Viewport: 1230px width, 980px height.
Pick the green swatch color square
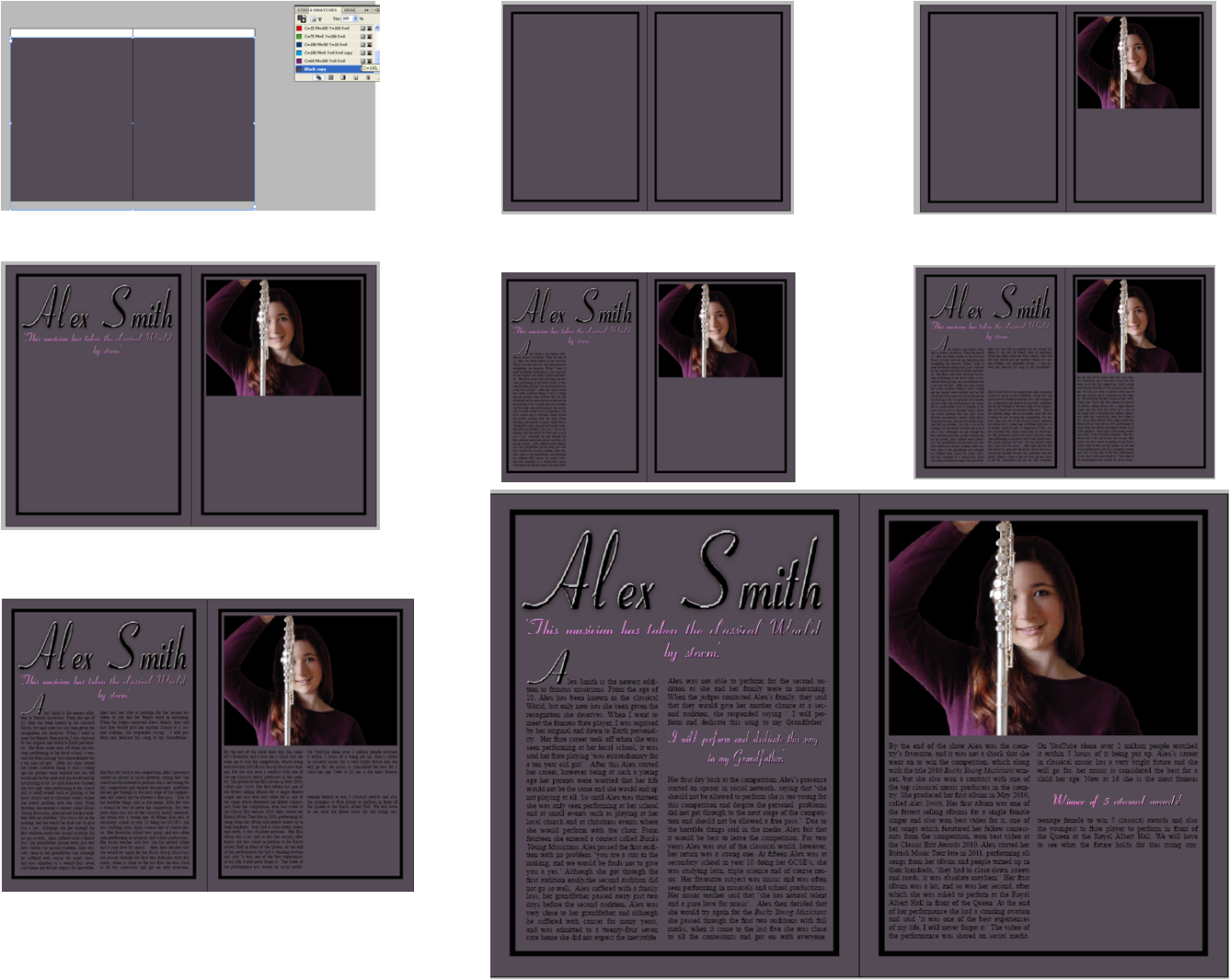click(x=299, y=37)
